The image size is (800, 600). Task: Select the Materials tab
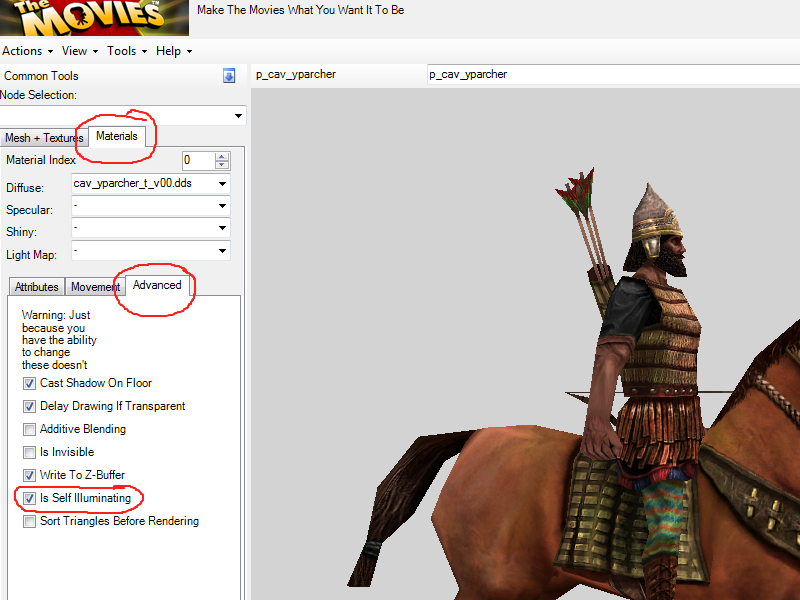pos(117,136)
